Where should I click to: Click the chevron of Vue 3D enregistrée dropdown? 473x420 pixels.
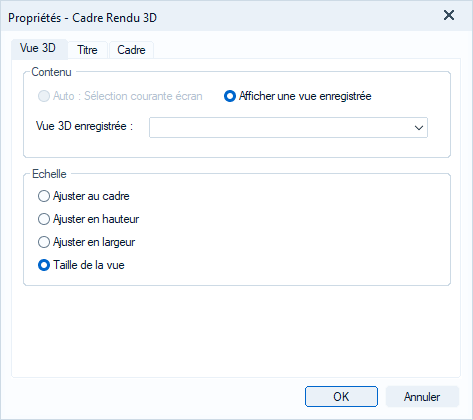pyautogui.click(x=419, y=128)
